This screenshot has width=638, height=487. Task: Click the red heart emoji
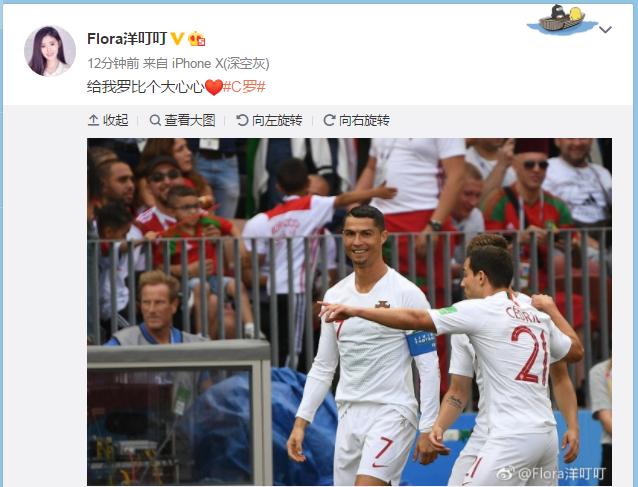pos(213,87)
